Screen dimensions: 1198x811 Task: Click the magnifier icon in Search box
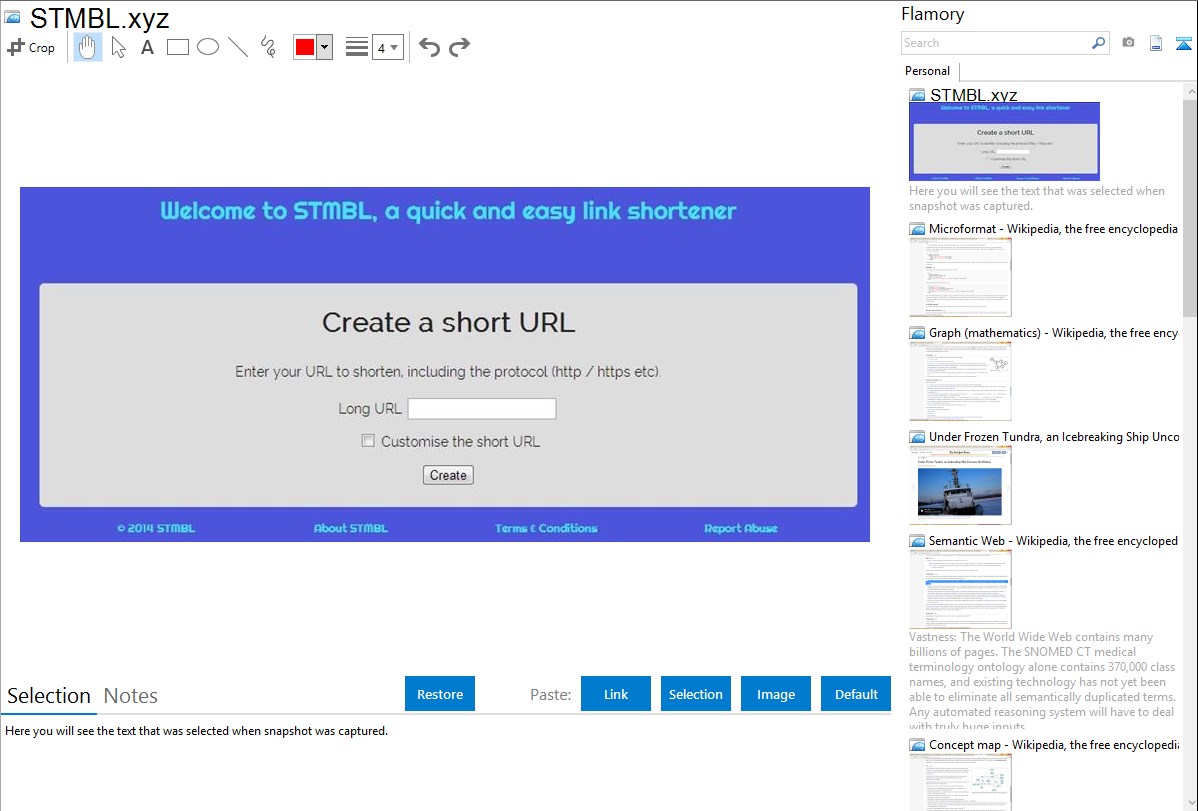click(1098, 43)
